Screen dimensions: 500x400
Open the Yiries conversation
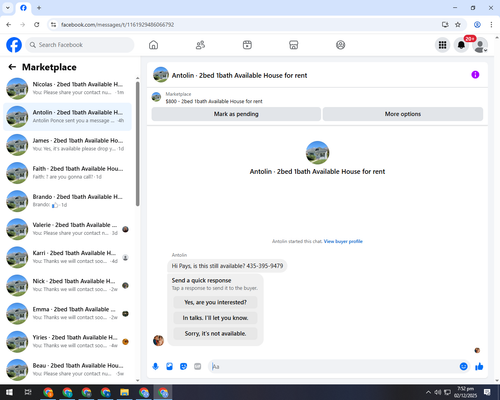(67, 341)
